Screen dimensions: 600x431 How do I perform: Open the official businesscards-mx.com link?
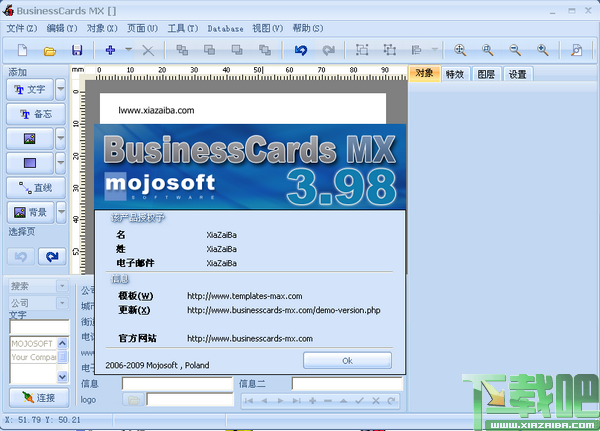point(250,338)
